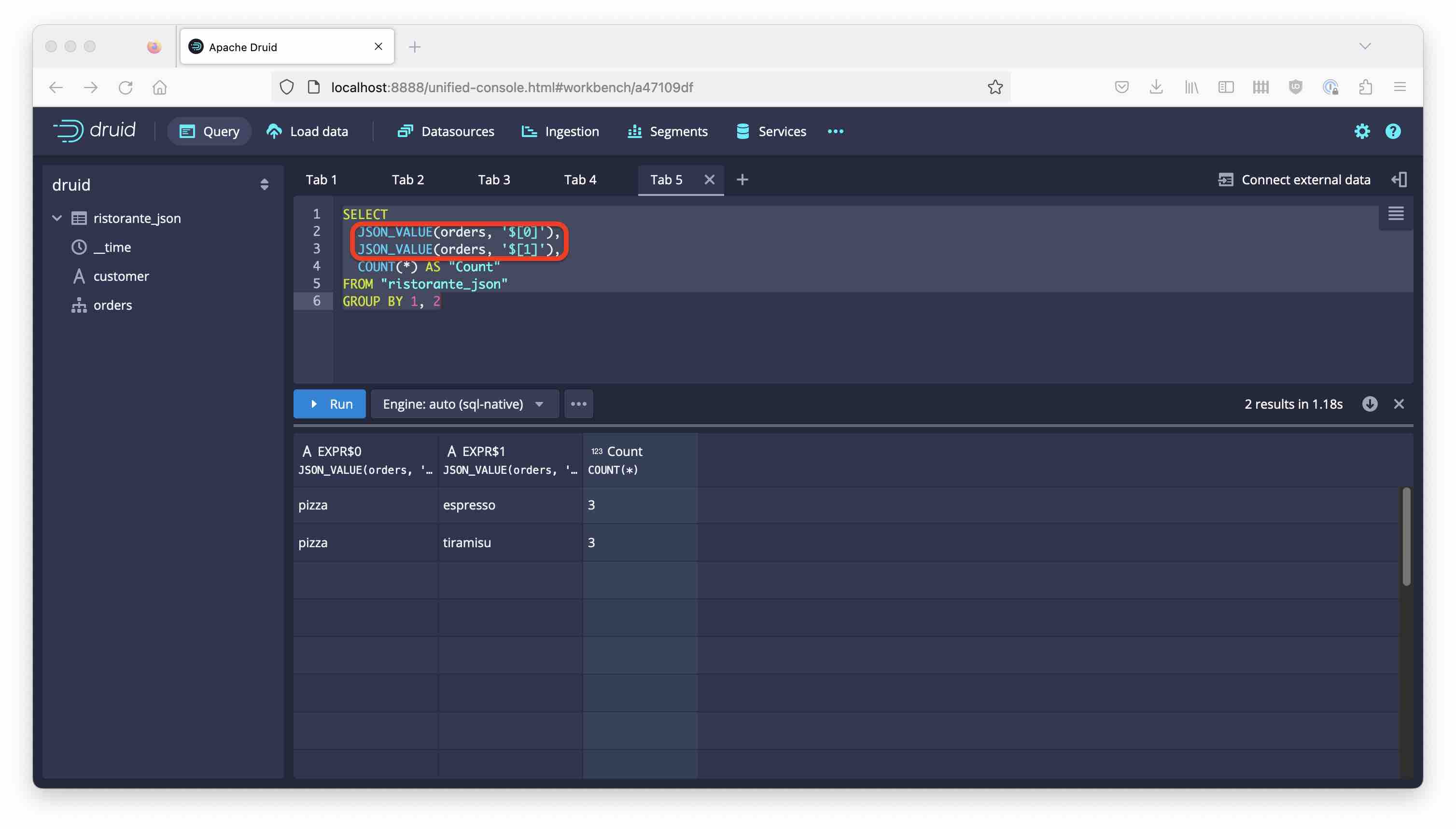
Task: Click Connect external data button
Action: click(x=1294, y=180)
